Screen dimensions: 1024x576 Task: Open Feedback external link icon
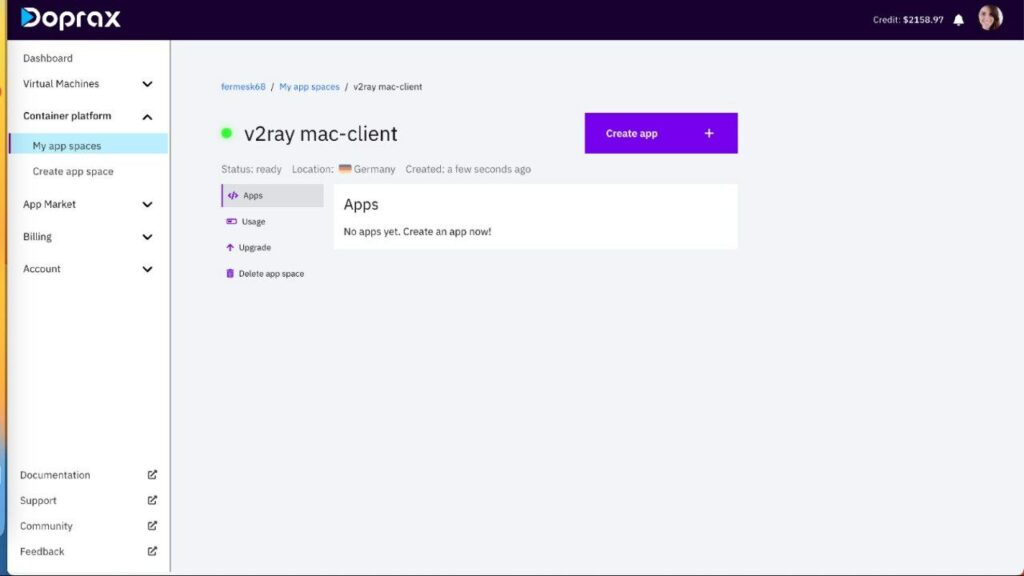pos(152,551)
